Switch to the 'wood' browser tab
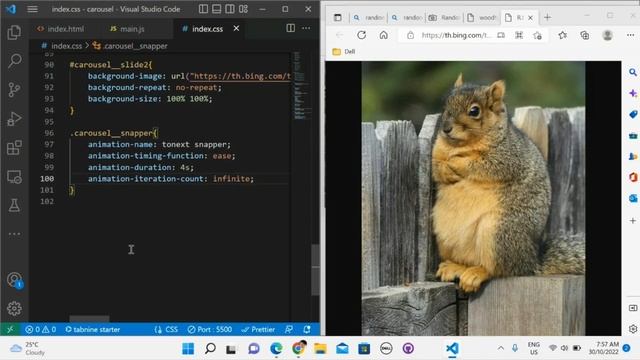Image resolution: width=640 pixels, height=360 pixels. [x=481, y=17]
